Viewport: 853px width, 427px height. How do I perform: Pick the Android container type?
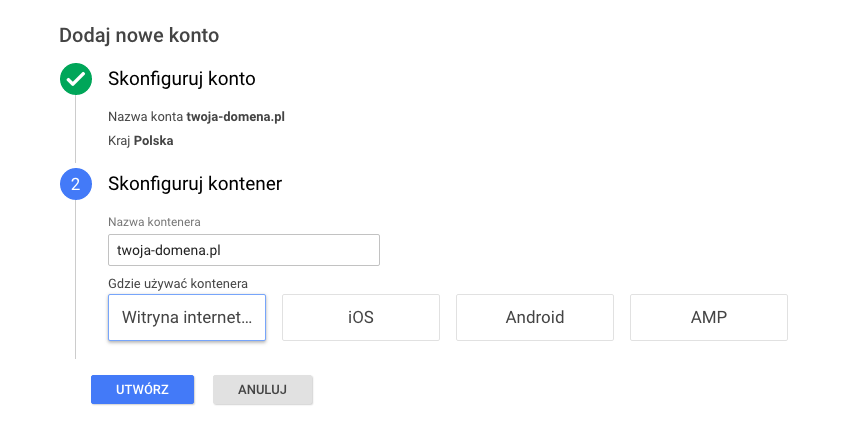pos(535,318)
